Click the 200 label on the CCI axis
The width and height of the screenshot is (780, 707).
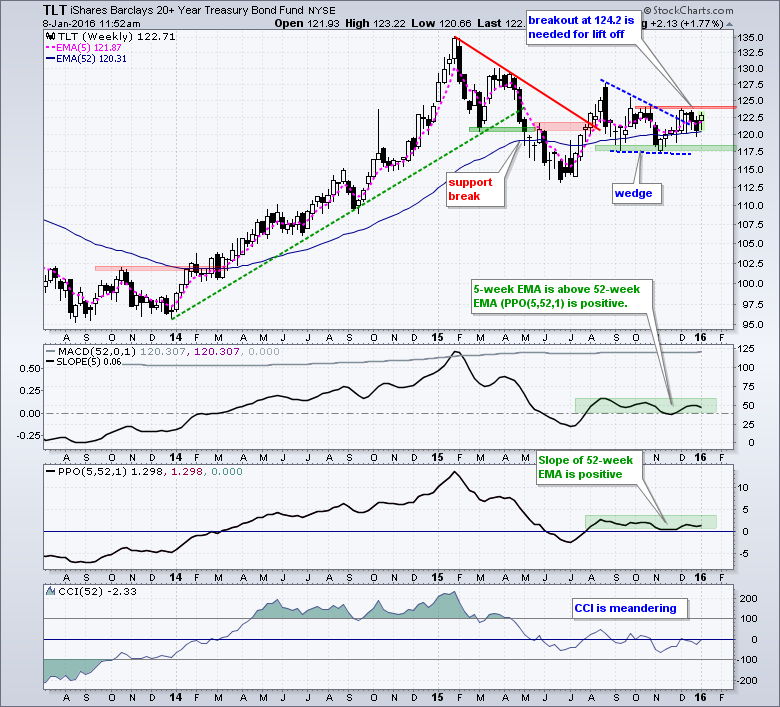748,599
